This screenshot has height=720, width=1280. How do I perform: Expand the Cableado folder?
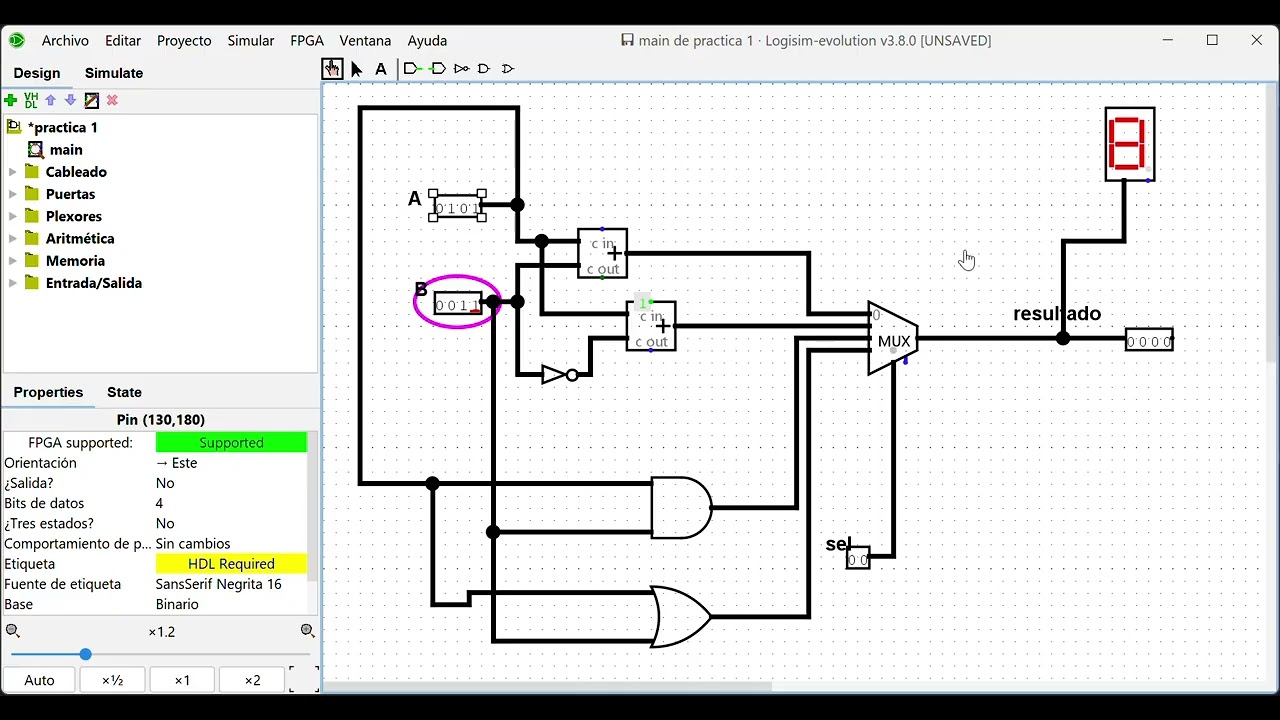click(13, 172)
